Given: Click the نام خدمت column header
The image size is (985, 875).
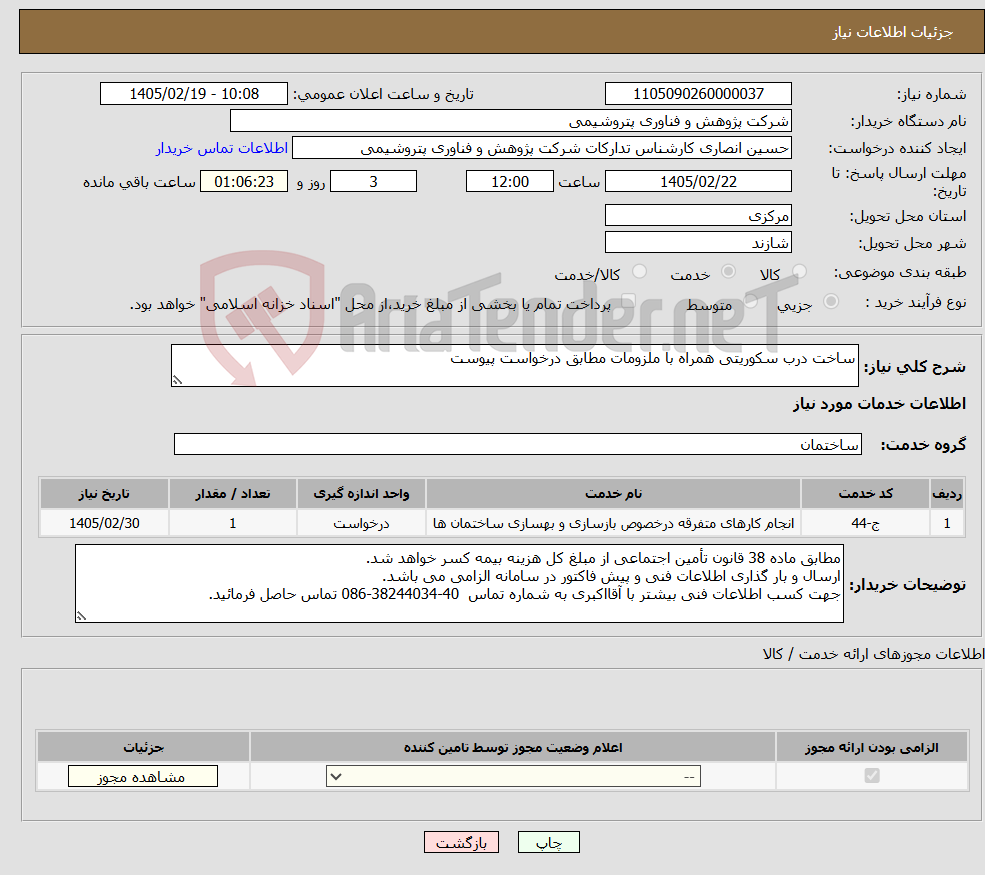Looking at the screenshot, I should (613, 494).
